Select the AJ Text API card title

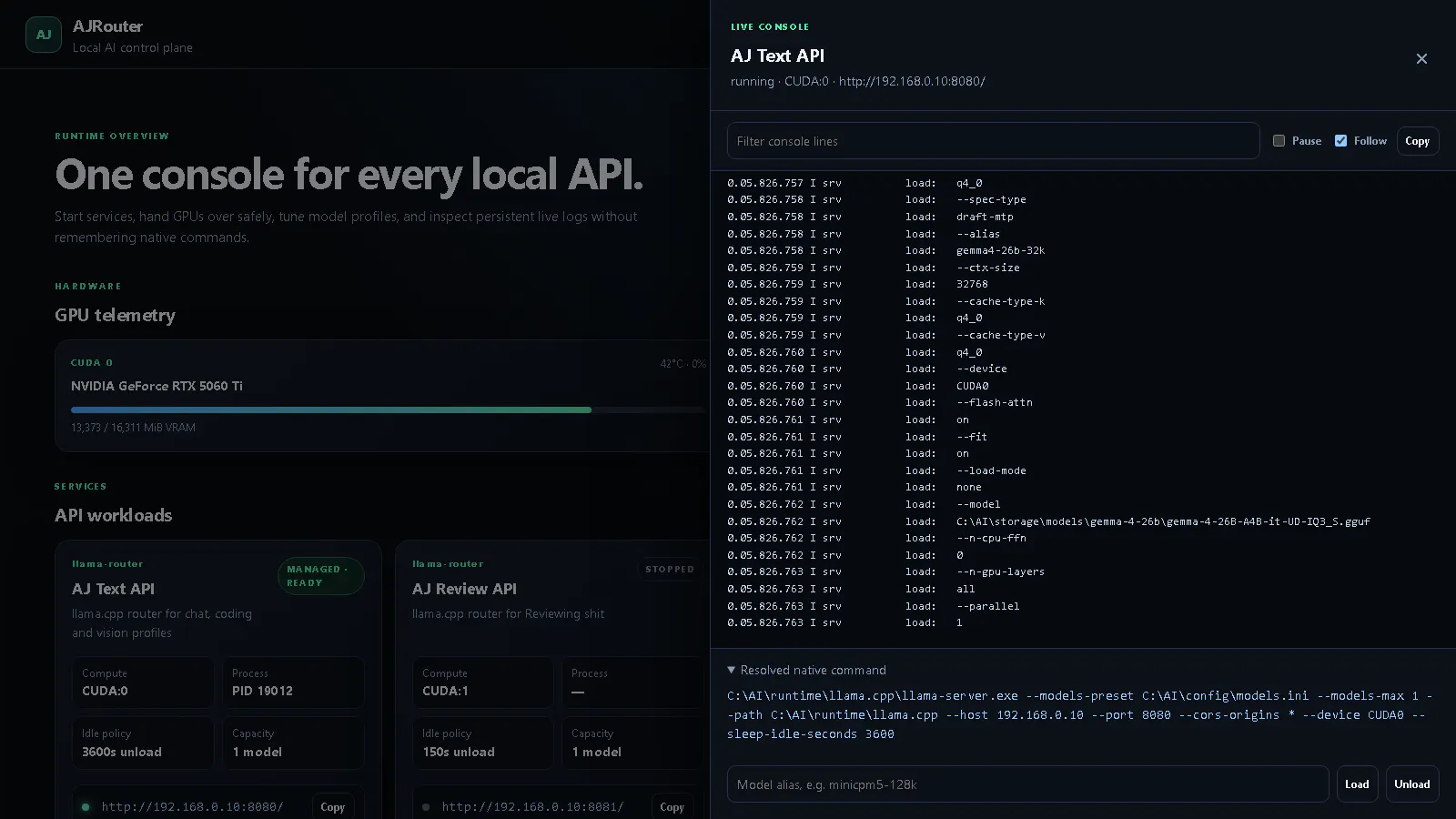(x=113, y=589)
